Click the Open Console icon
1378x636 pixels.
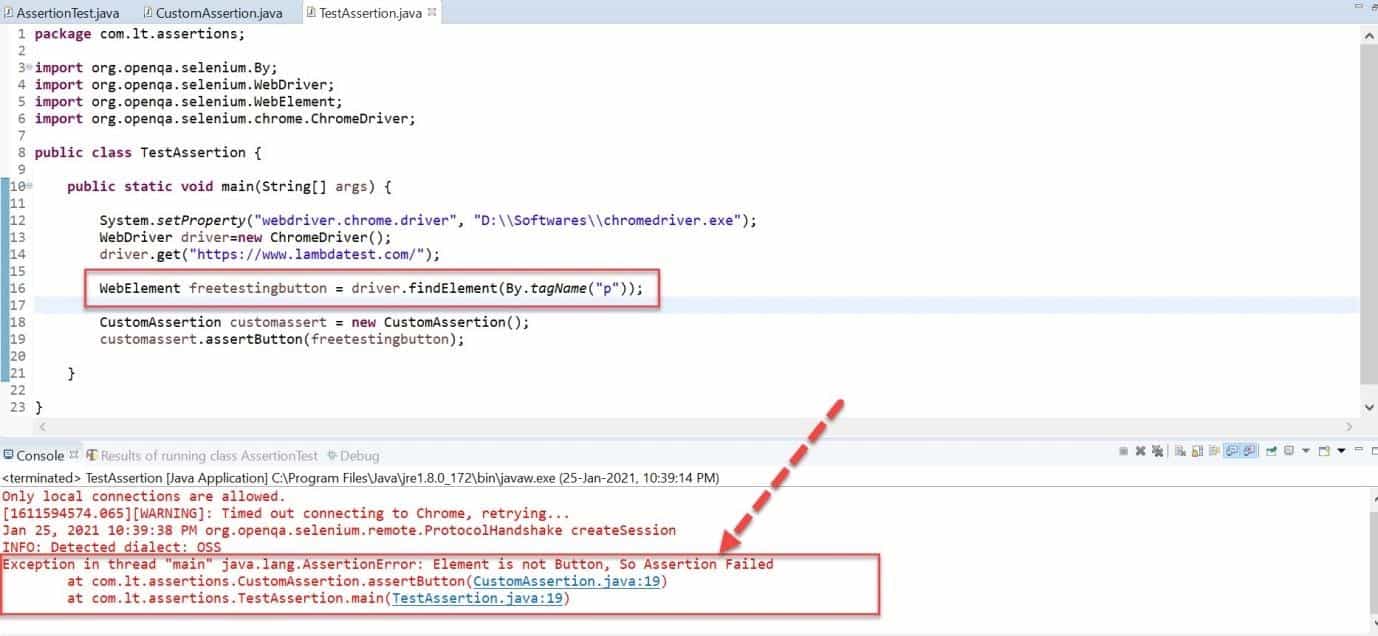click(x=1323, y=451)
